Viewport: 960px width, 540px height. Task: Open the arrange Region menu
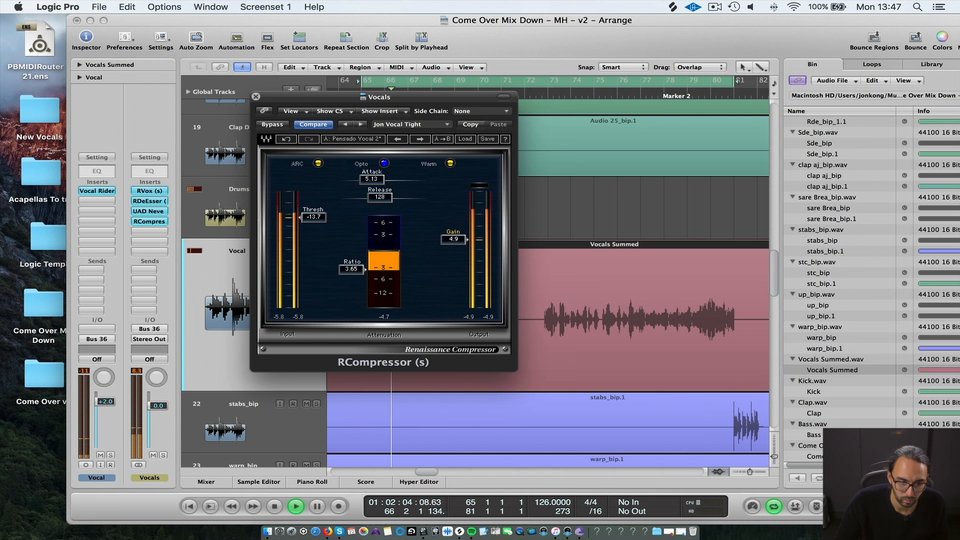tap(362, 67)
